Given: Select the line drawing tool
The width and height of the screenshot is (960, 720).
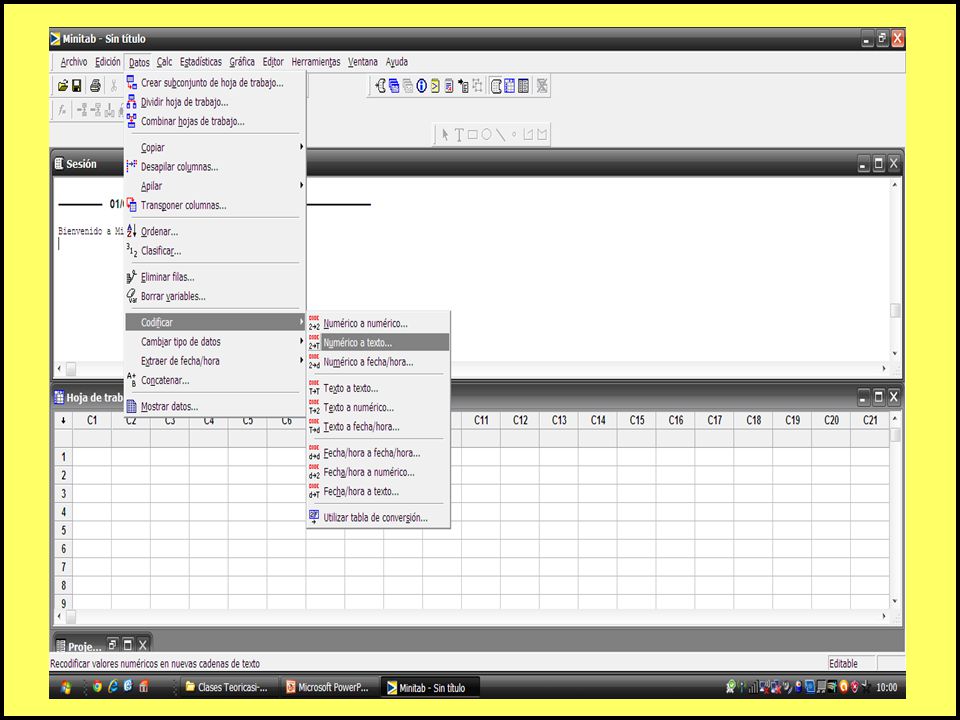Looking at the screenshot, I should (x=500, y=135).
